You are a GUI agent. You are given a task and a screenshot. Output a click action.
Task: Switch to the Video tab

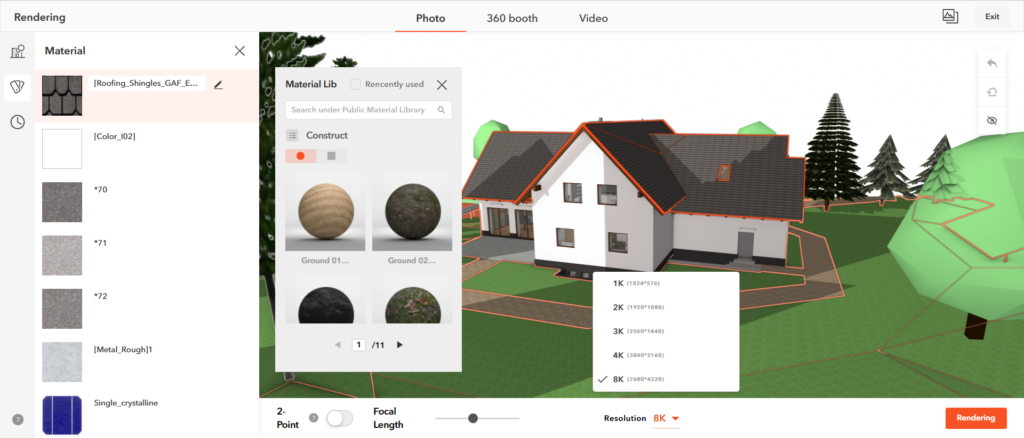pyautogui.click(x=593, y=18)
